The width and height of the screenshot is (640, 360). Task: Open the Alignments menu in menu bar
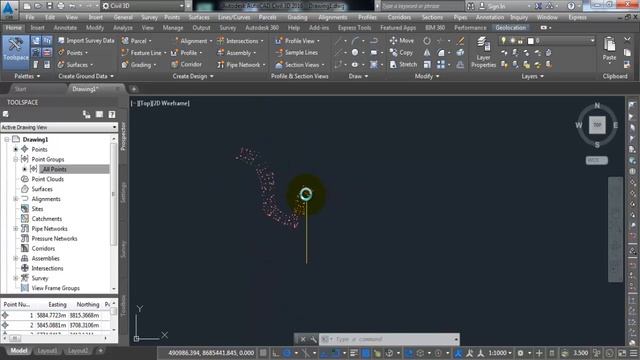pyautogui.click(x=333, y=18)
